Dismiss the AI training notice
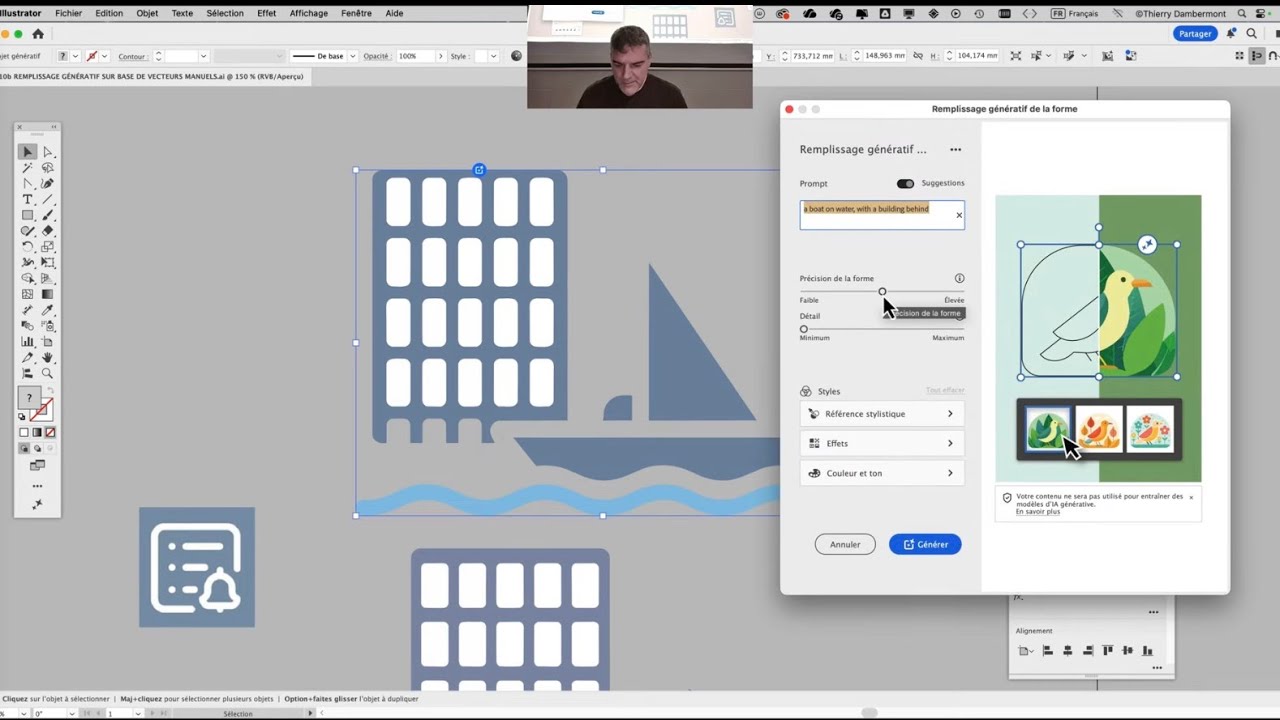Viewport: 1280px width, 720px height. 1191,497
